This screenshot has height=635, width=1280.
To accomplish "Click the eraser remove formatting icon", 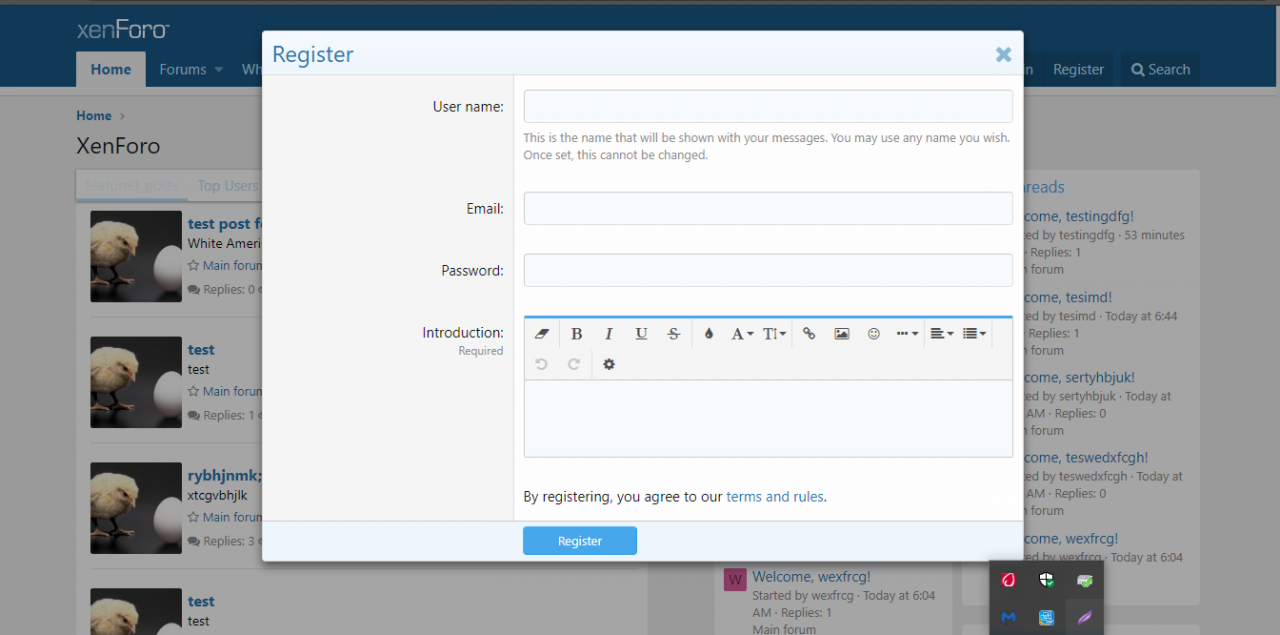I will click(542, 334).
